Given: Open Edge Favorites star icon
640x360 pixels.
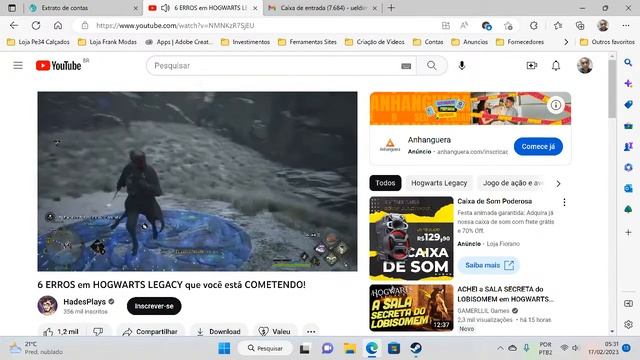Looking at the screenshot, I should 558,26.
